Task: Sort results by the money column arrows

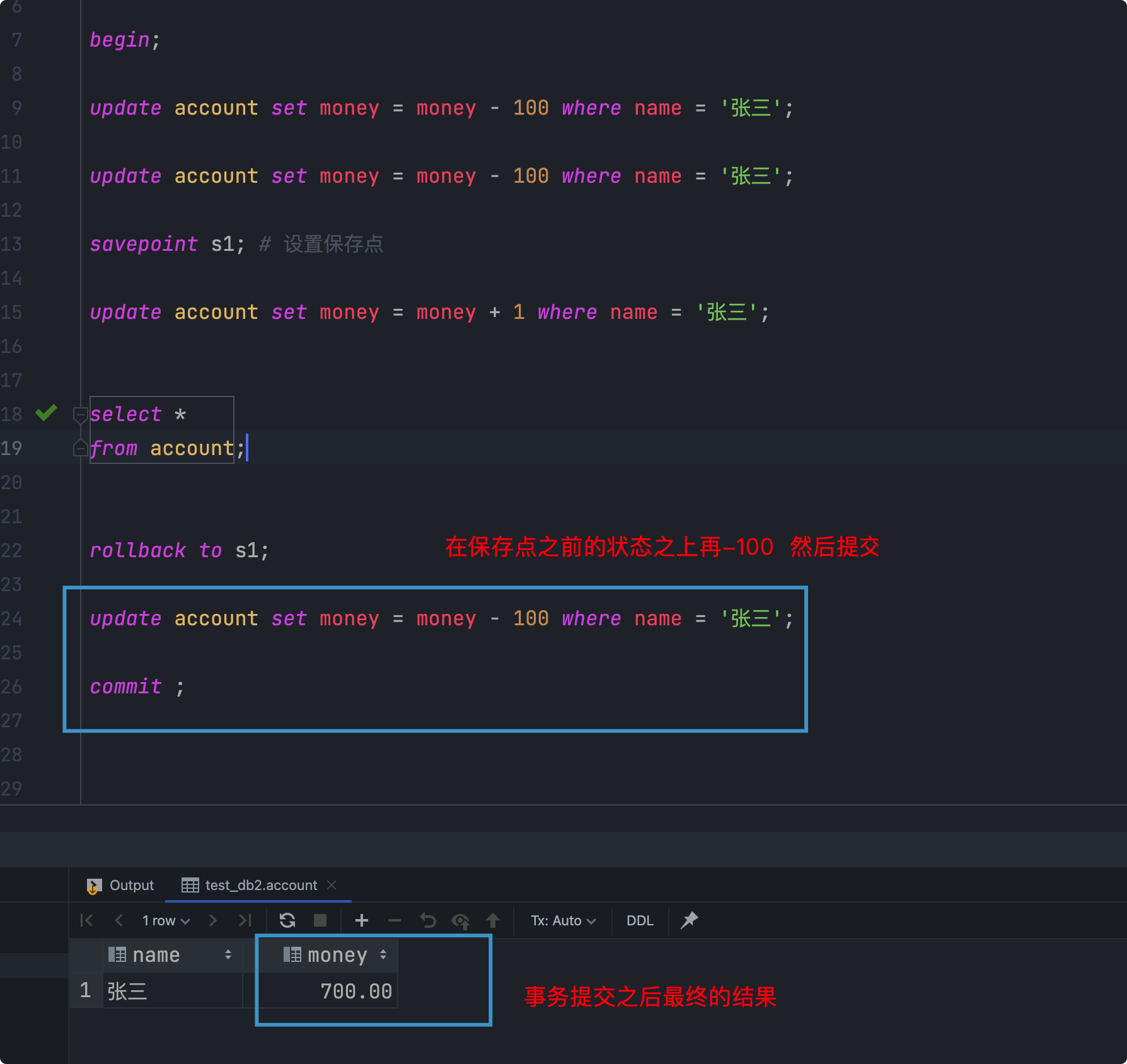Action: [383, 955]
